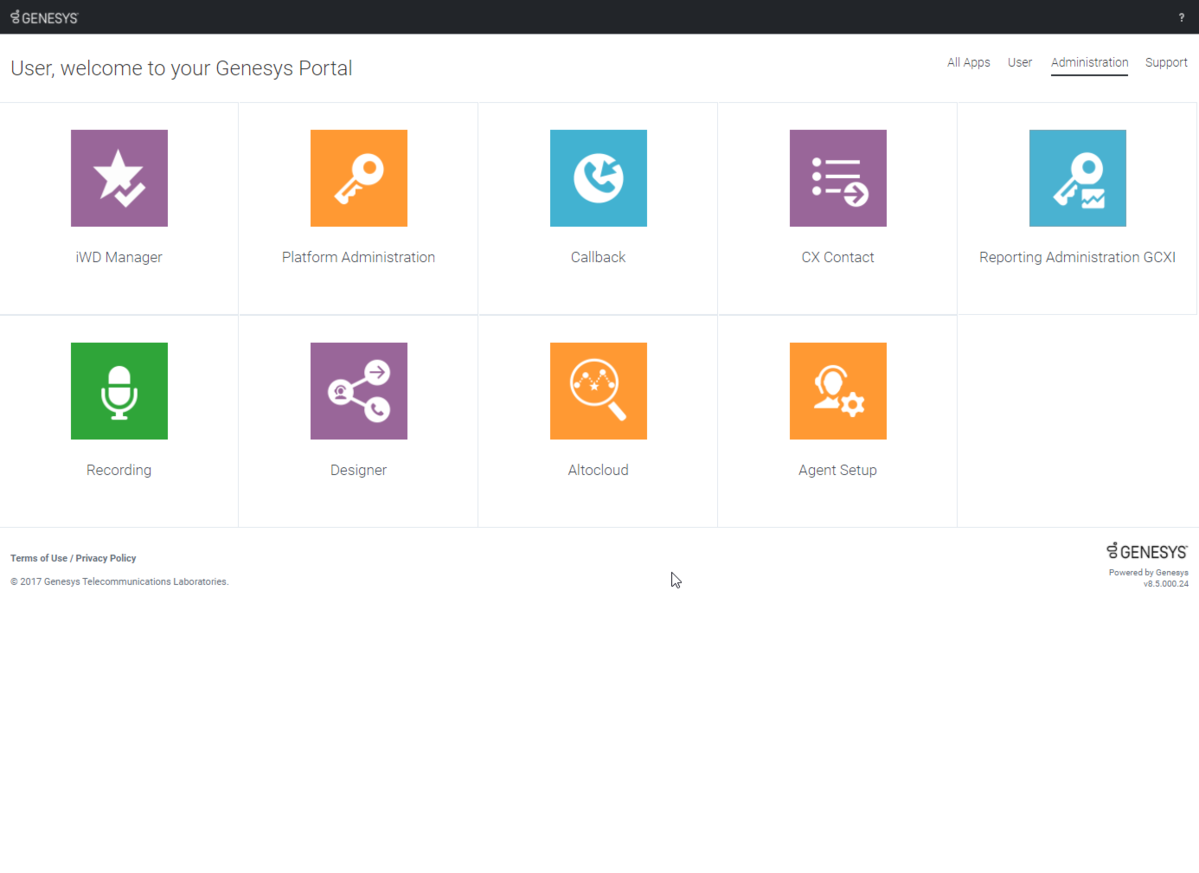Open the Terms of Use link

(39, 558)
